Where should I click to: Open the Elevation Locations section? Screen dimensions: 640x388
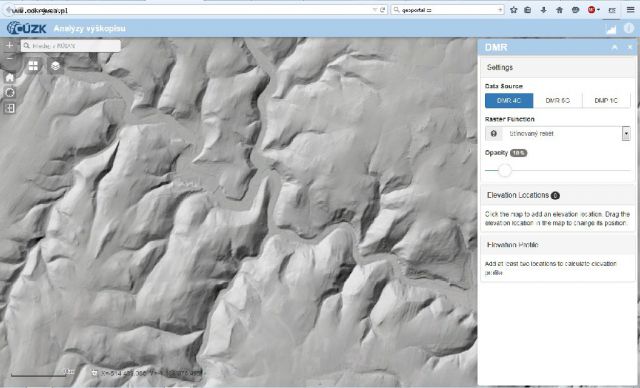pyautogui.click(x=558, y=195)
